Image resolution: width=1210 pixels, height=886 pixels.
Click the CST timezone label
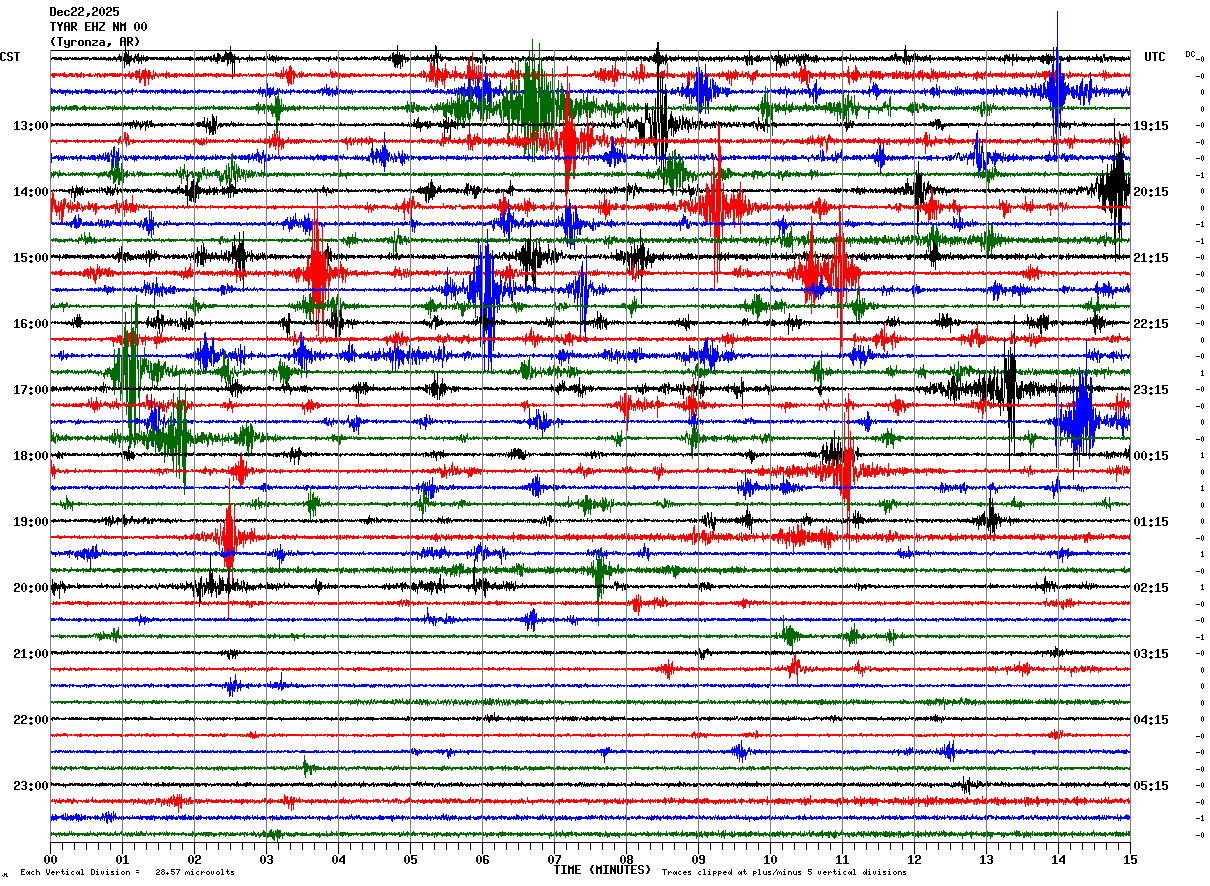click(x=10, y=57)
